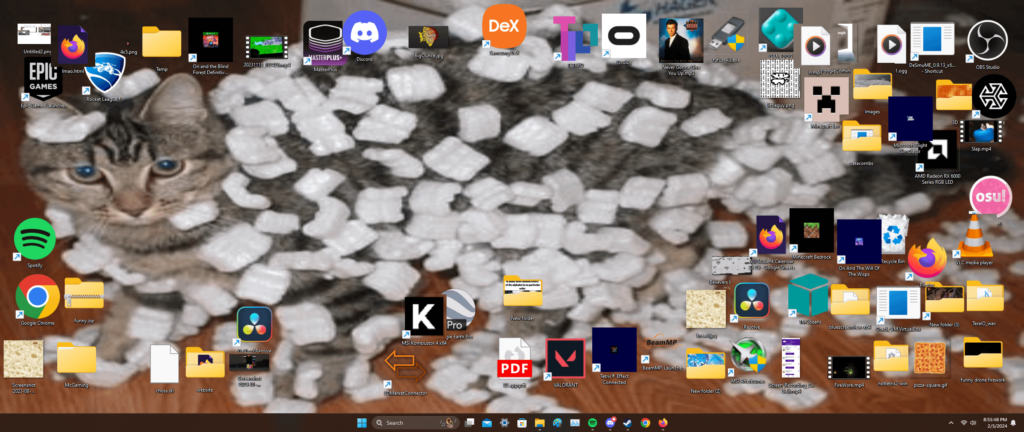
Task: Open File Explorer from the taskbar
Action: click(x=539, y=423)
